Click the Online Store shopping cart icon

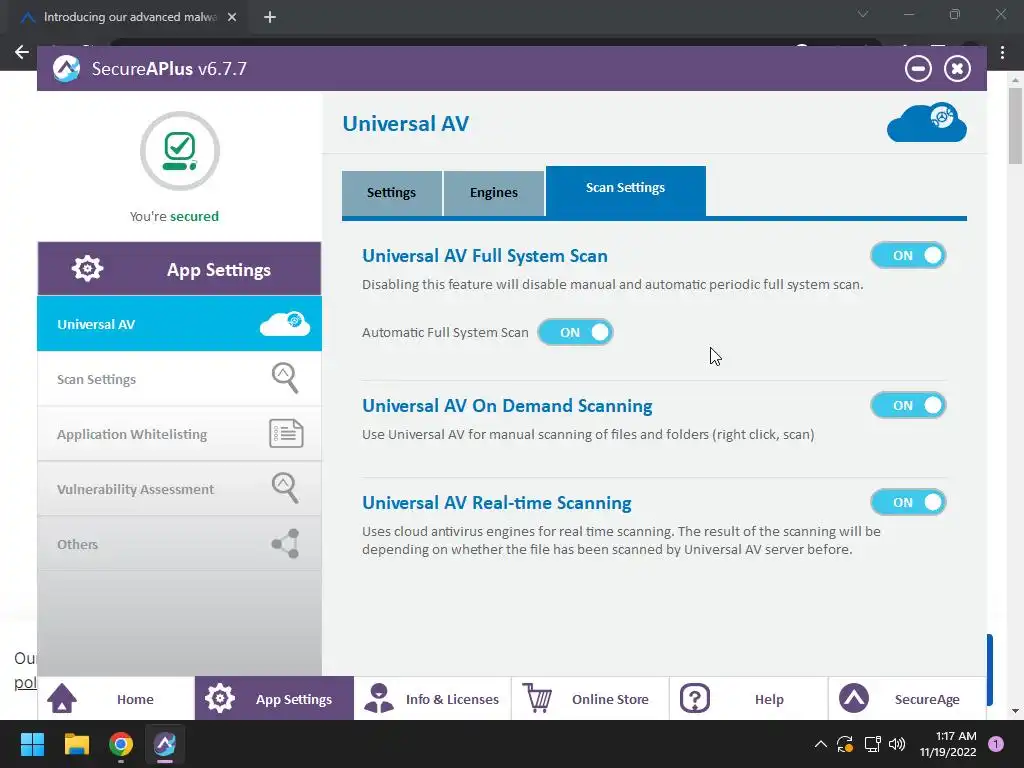[537, 698]
